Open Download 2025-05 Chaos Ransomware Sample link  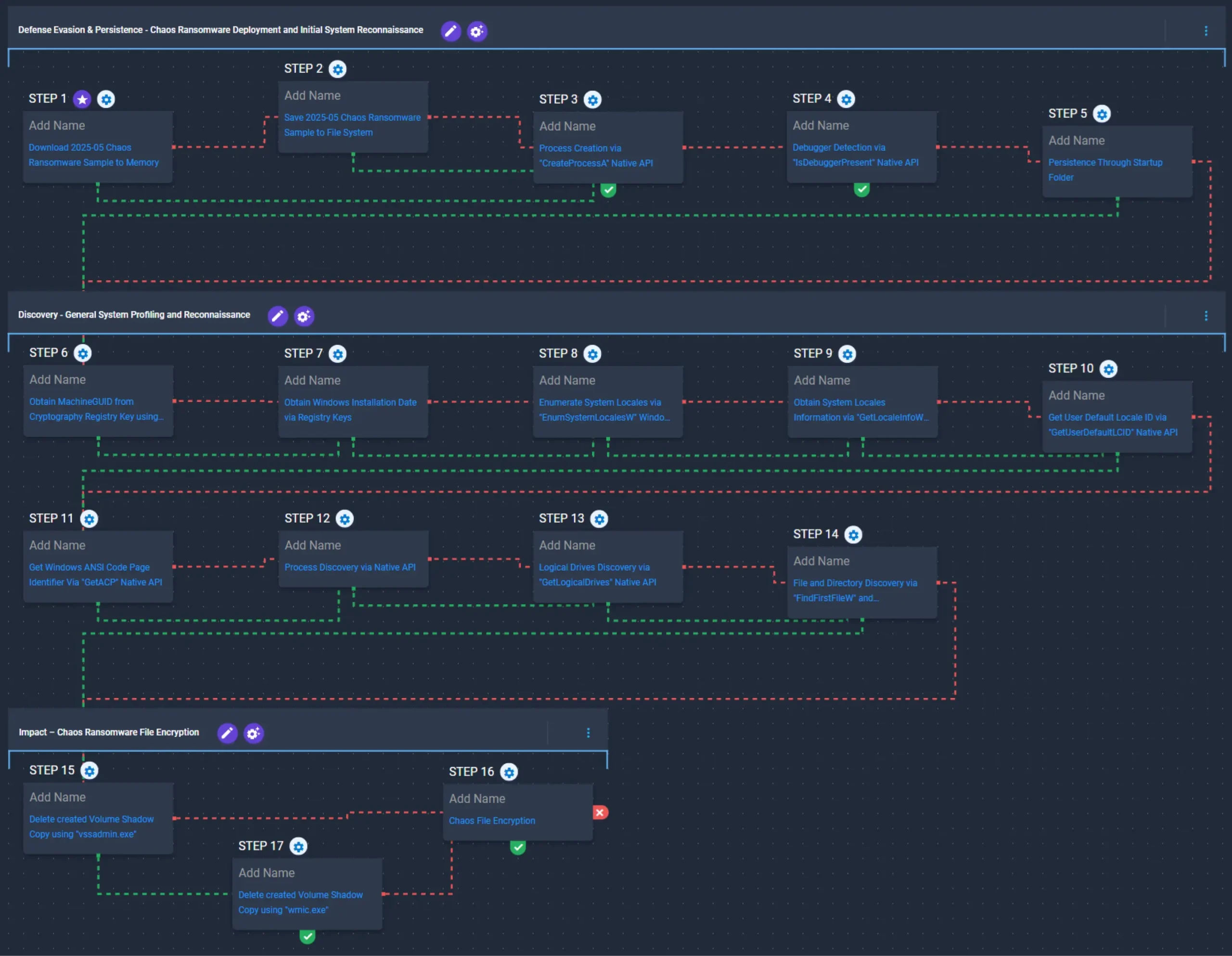point(94,155)
